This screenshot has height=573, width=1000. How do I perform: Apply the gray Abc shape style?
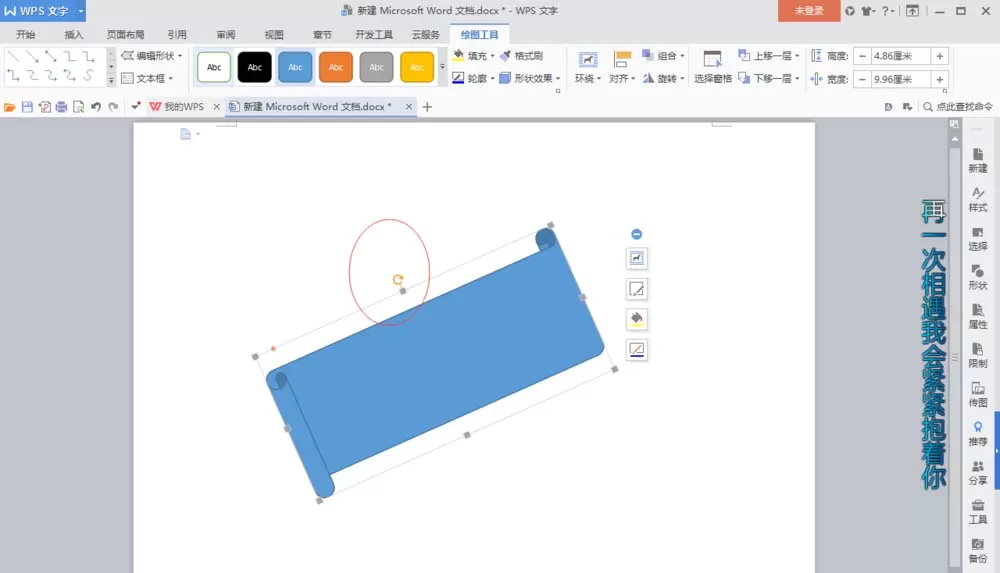[376, 67]
